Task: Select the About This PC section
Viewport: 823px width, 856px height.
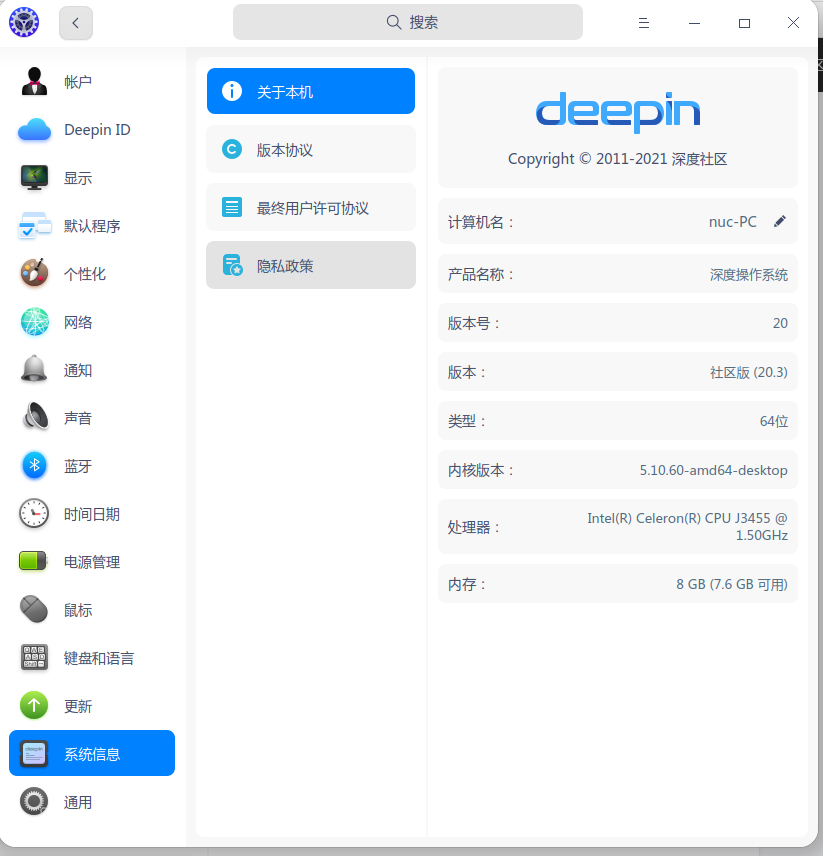Action: point(310,90)
